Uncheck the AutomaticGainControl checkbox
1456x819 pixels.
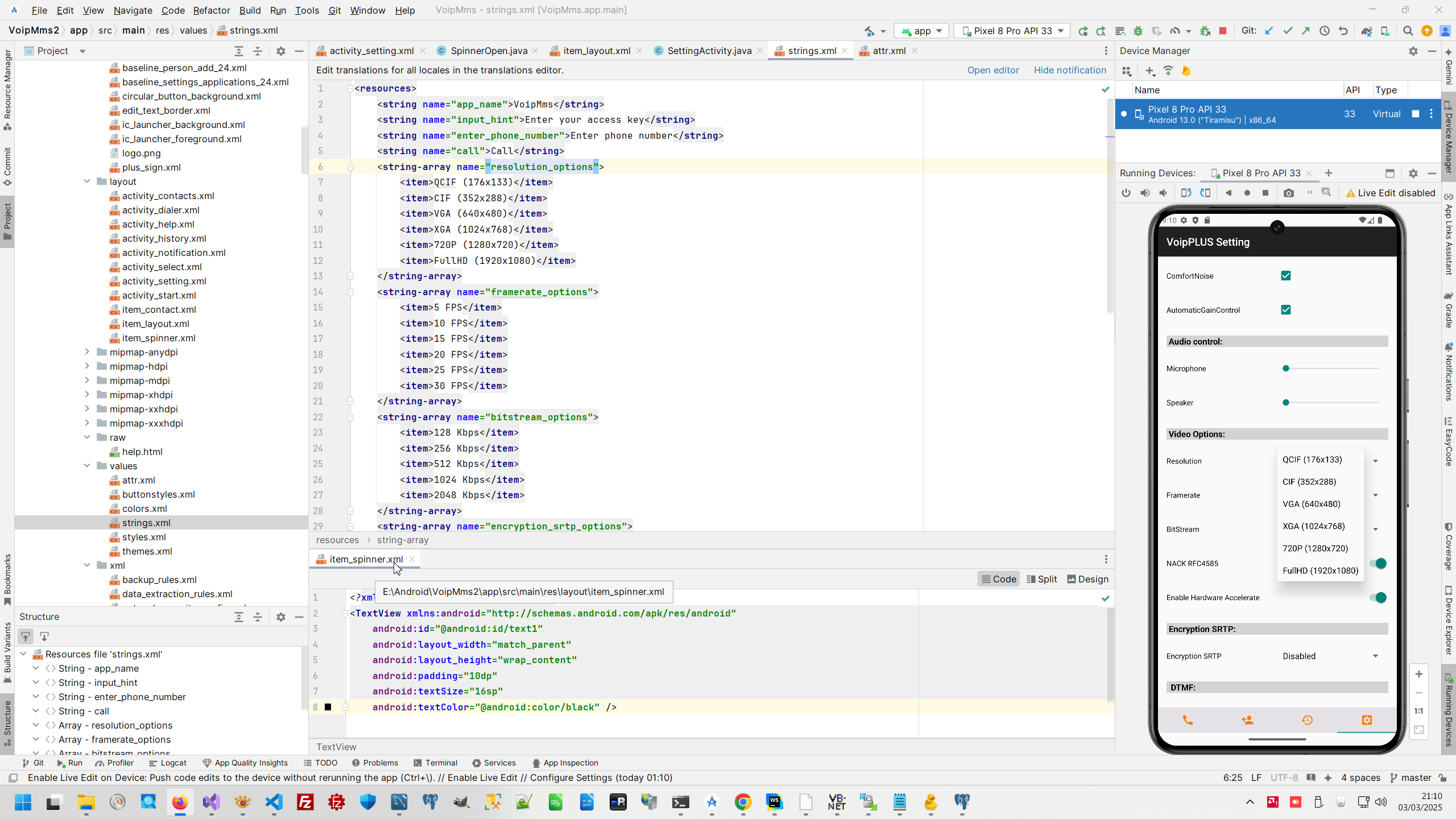(x=1285, y=310)
